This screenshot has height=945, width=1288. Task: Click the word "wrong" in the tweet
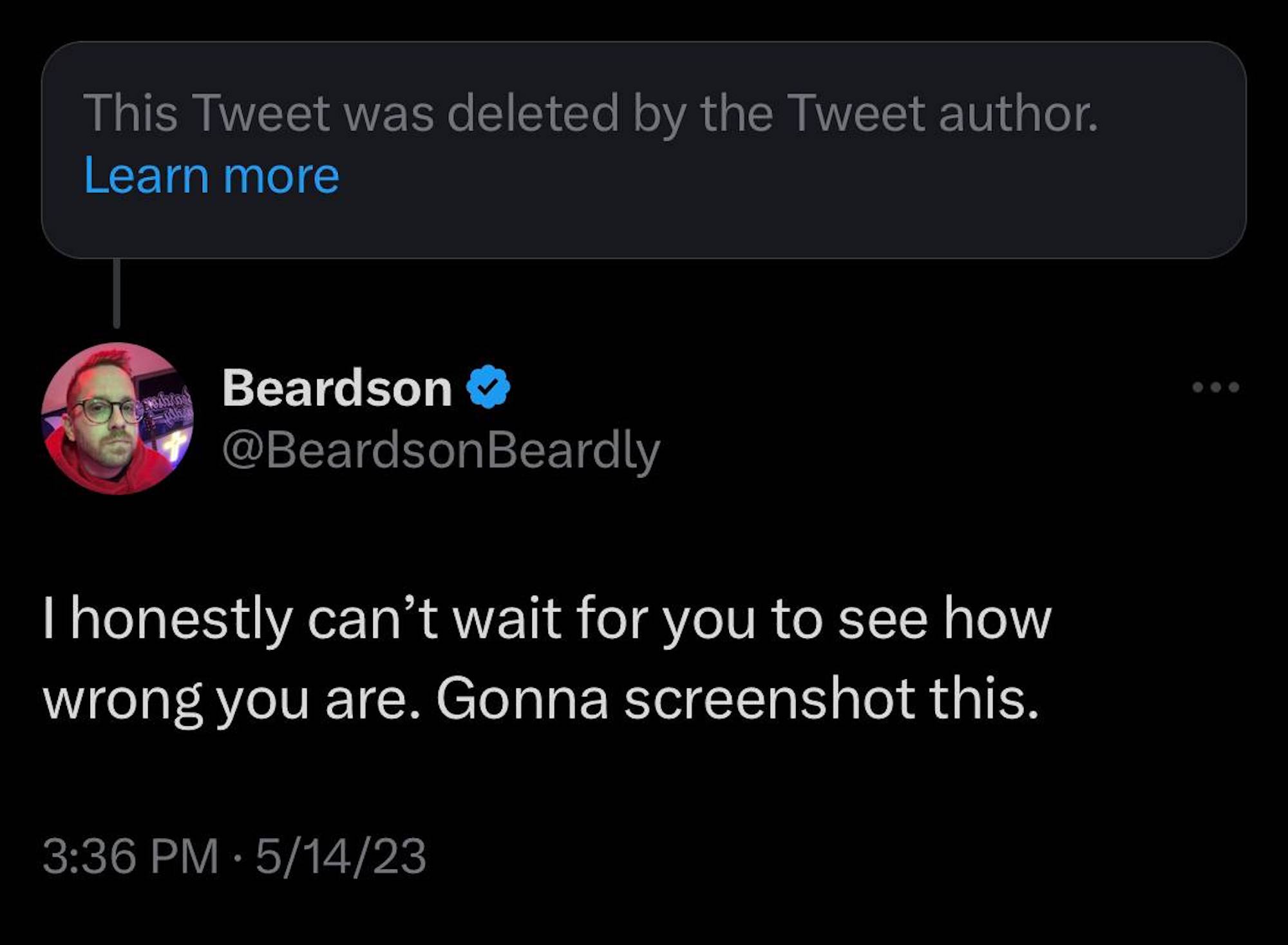122,700
